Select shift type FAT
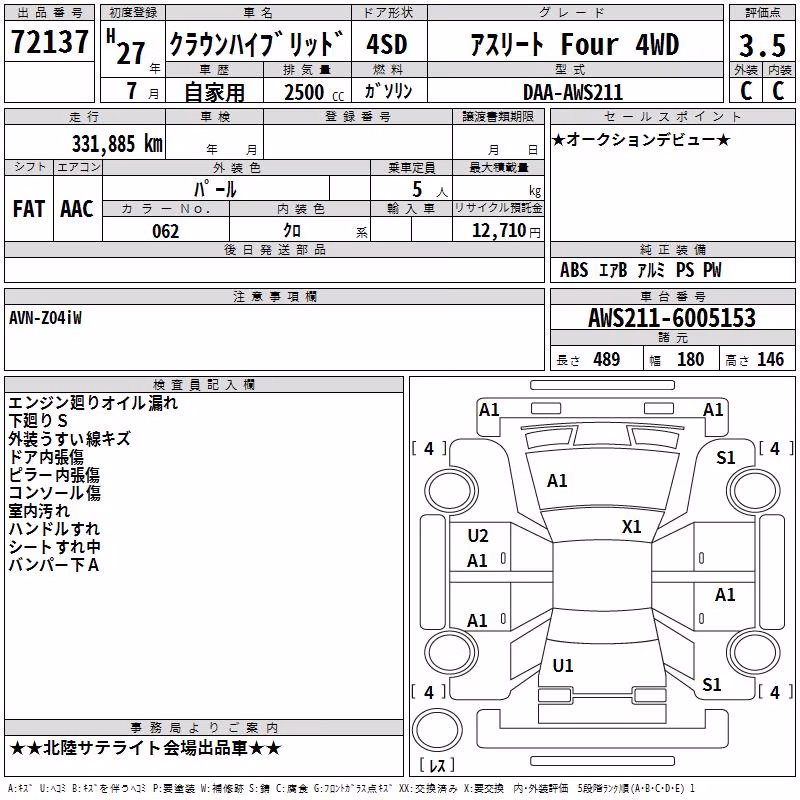800x800 pixels. (29, 209)
